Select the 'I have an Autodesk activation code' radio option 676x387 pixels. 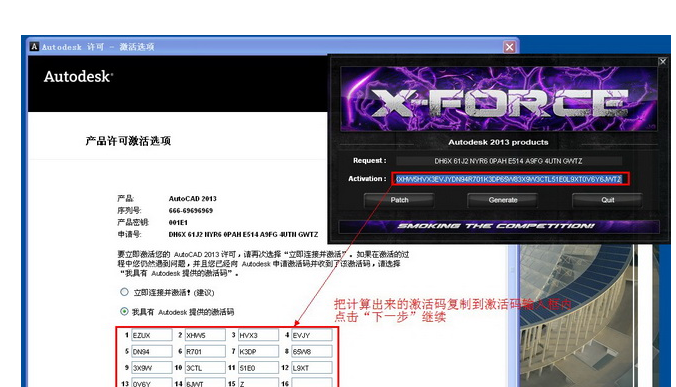pos(124,311)
